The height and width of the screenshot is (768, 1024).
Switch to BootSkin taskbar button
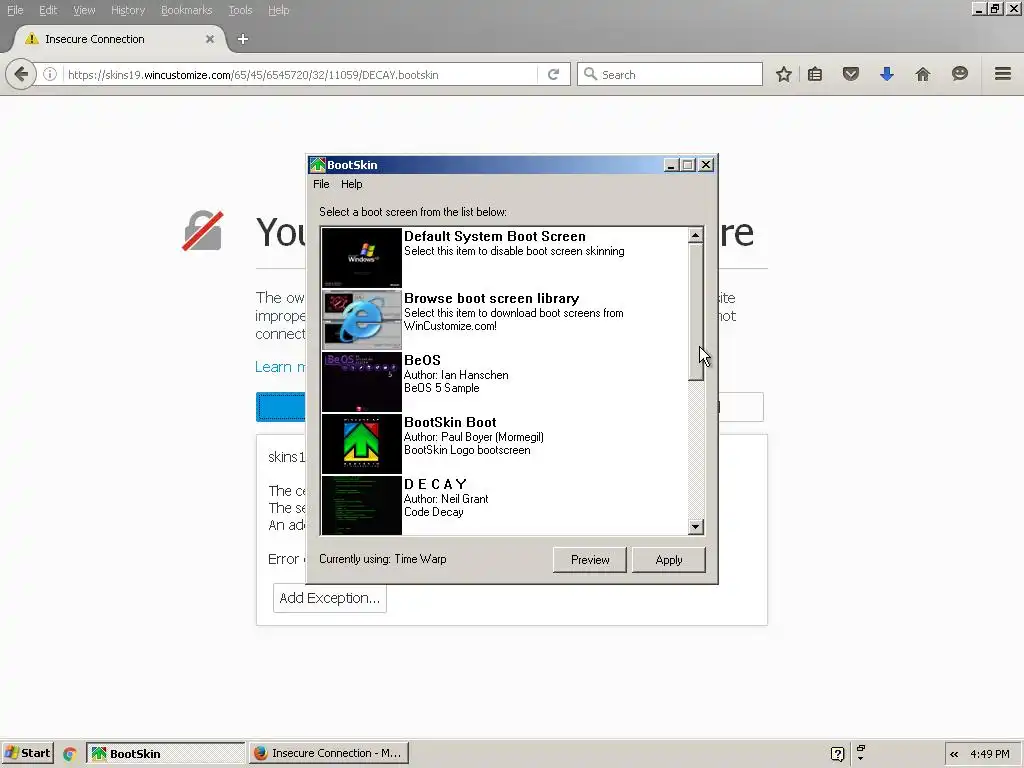pyautogui.click(x=166, y=754)
